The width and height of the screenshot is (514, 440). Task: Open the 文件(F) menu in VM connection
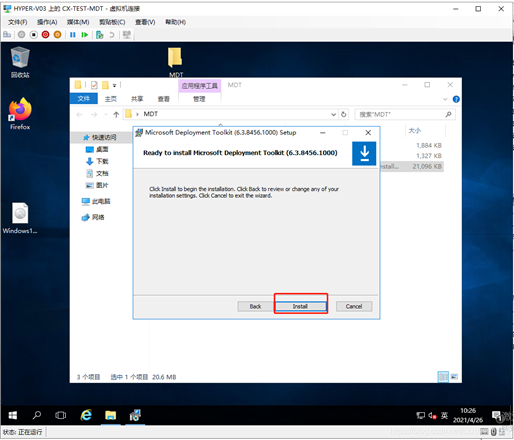18,22
